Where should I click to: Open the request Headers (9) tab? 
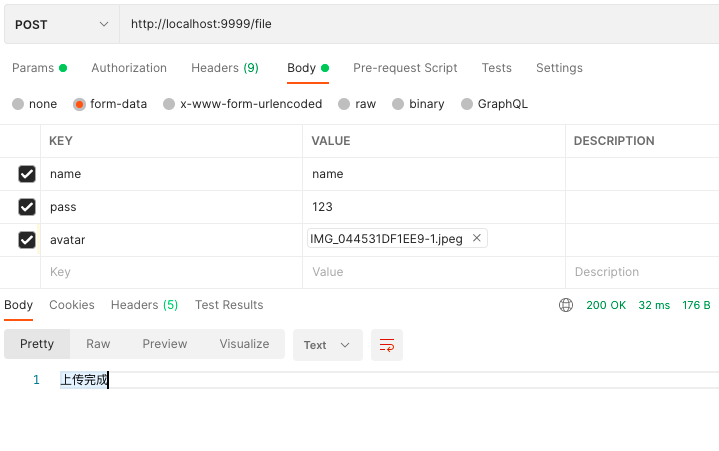pyautogui.click(x=224, y=68)
